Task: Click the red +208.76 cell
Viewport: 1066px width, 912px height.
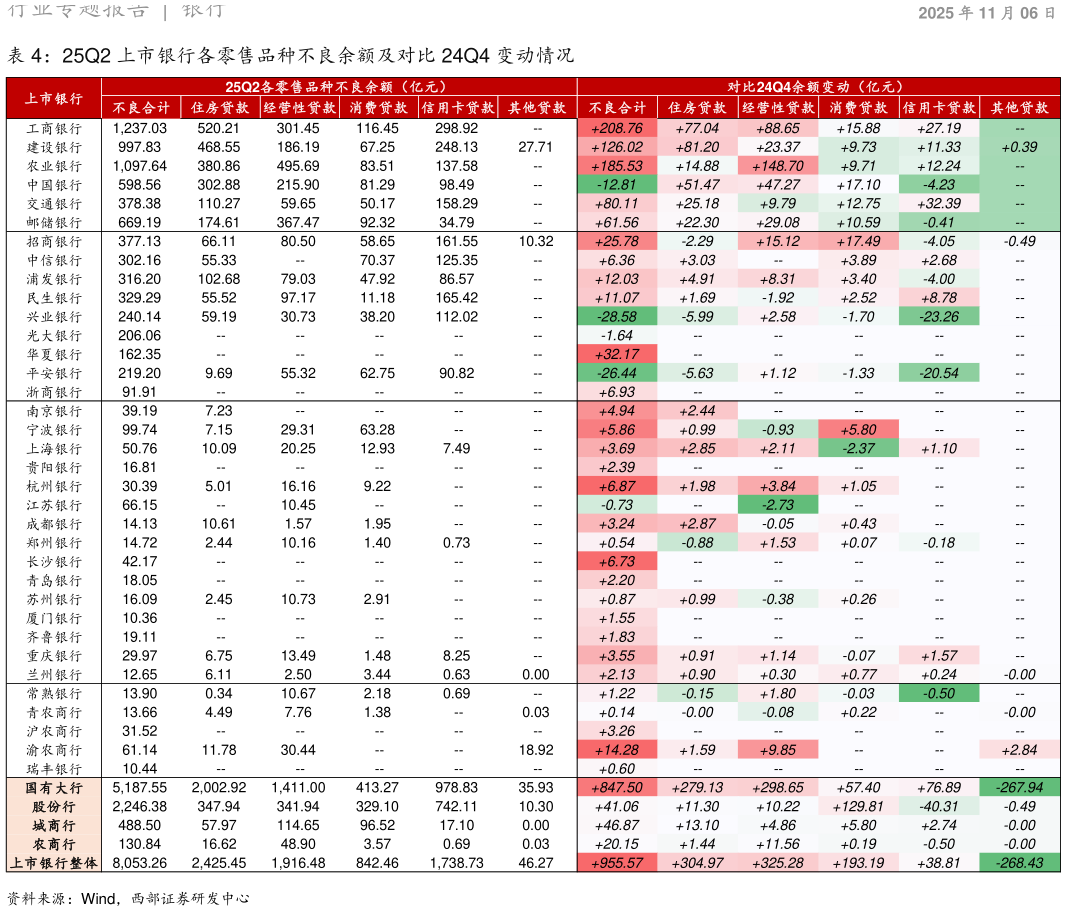Action: coord(617,129)
